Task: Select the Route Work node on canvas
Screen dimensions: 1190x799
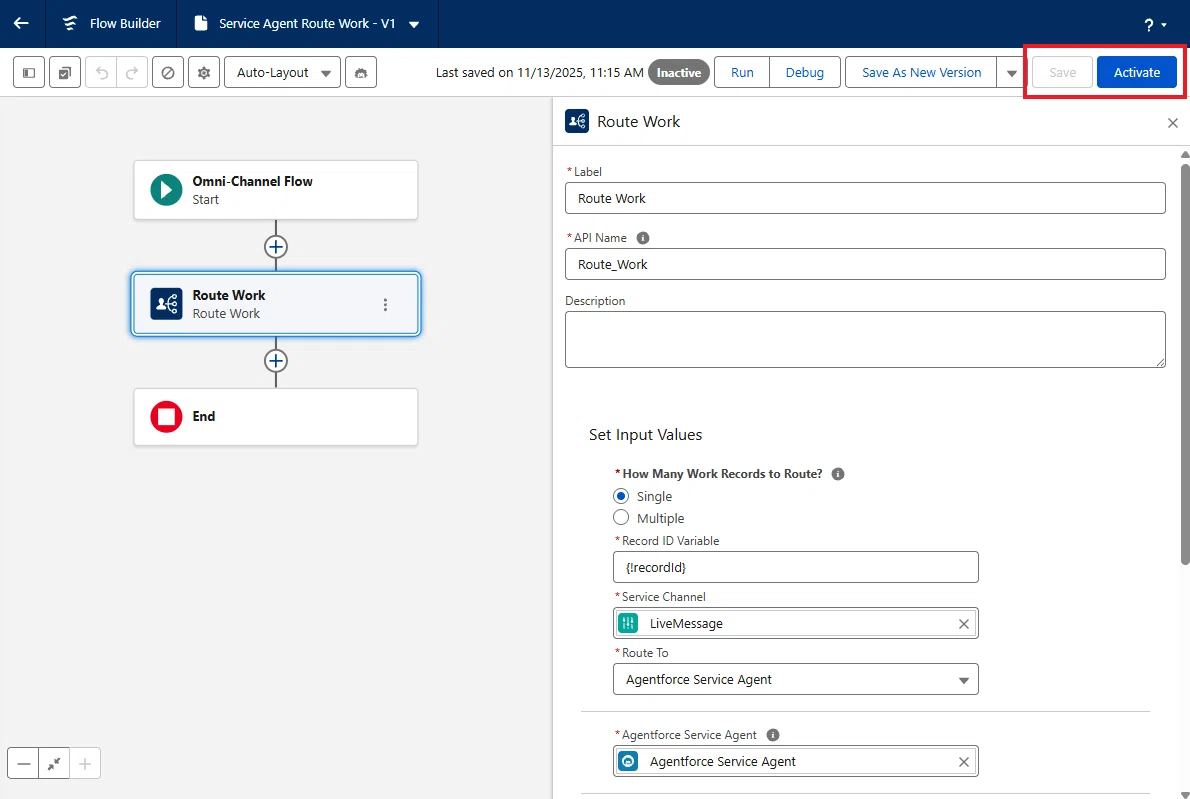Action: (275, 304)
